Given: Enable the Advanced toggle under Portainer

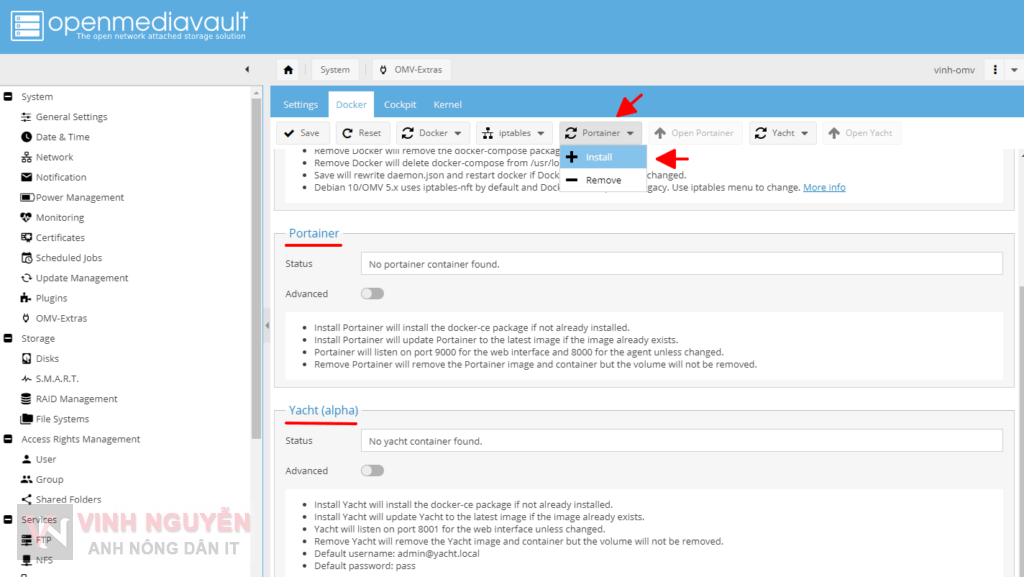Looking at the screenshot, I should pyautogui.click(x=371, y=293).
